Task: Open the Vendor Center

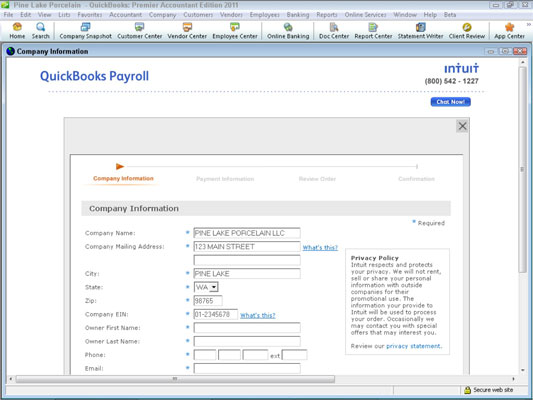Action: [x=187, y=31]
